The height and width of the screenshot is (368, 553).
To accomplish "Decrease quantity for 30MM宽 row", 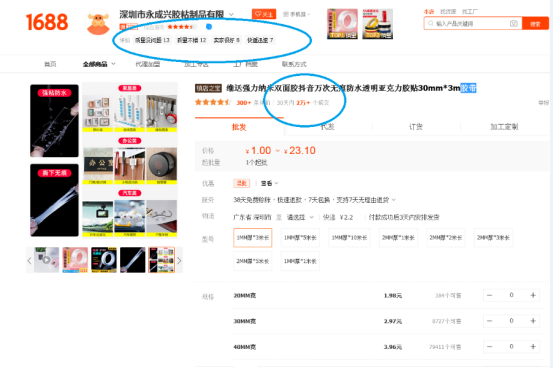I will coord(490,321).
